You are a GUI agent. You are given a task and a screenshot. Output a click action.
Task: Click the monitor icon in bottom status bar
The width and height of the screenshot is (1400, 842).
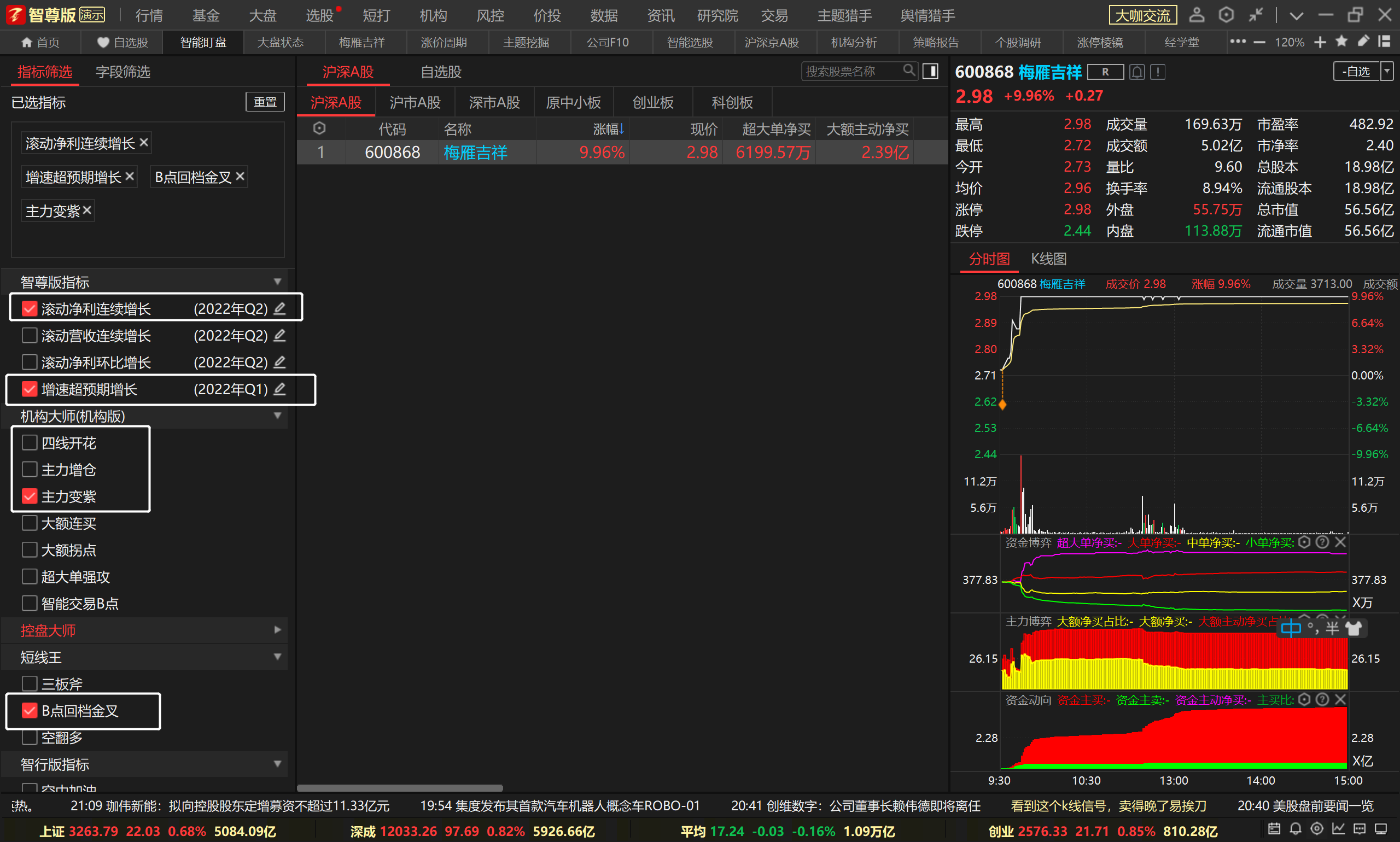[1381, 829]
